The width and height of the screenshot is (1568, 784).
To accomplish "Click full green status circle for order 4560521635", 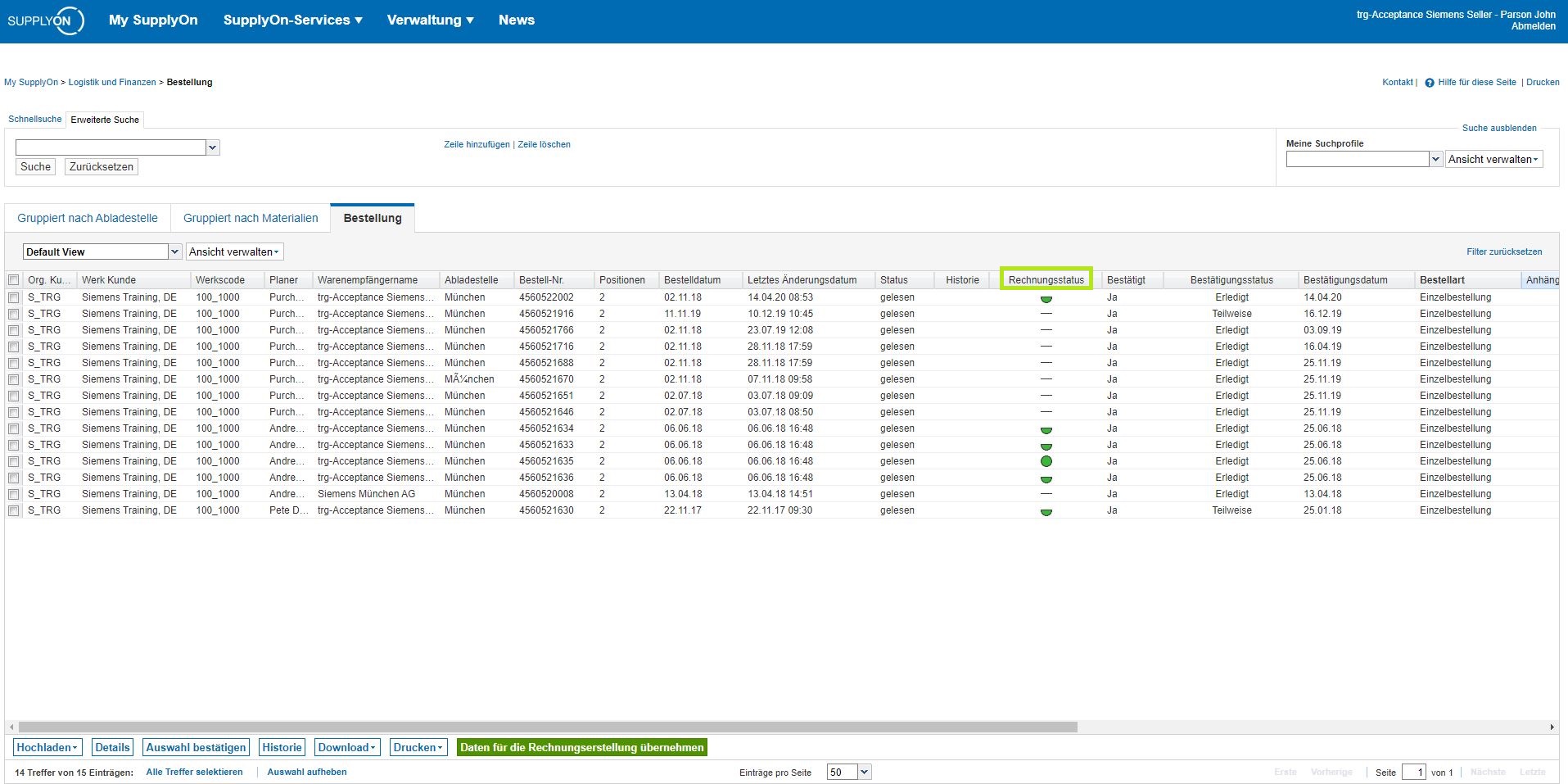I will [1046, 461].
